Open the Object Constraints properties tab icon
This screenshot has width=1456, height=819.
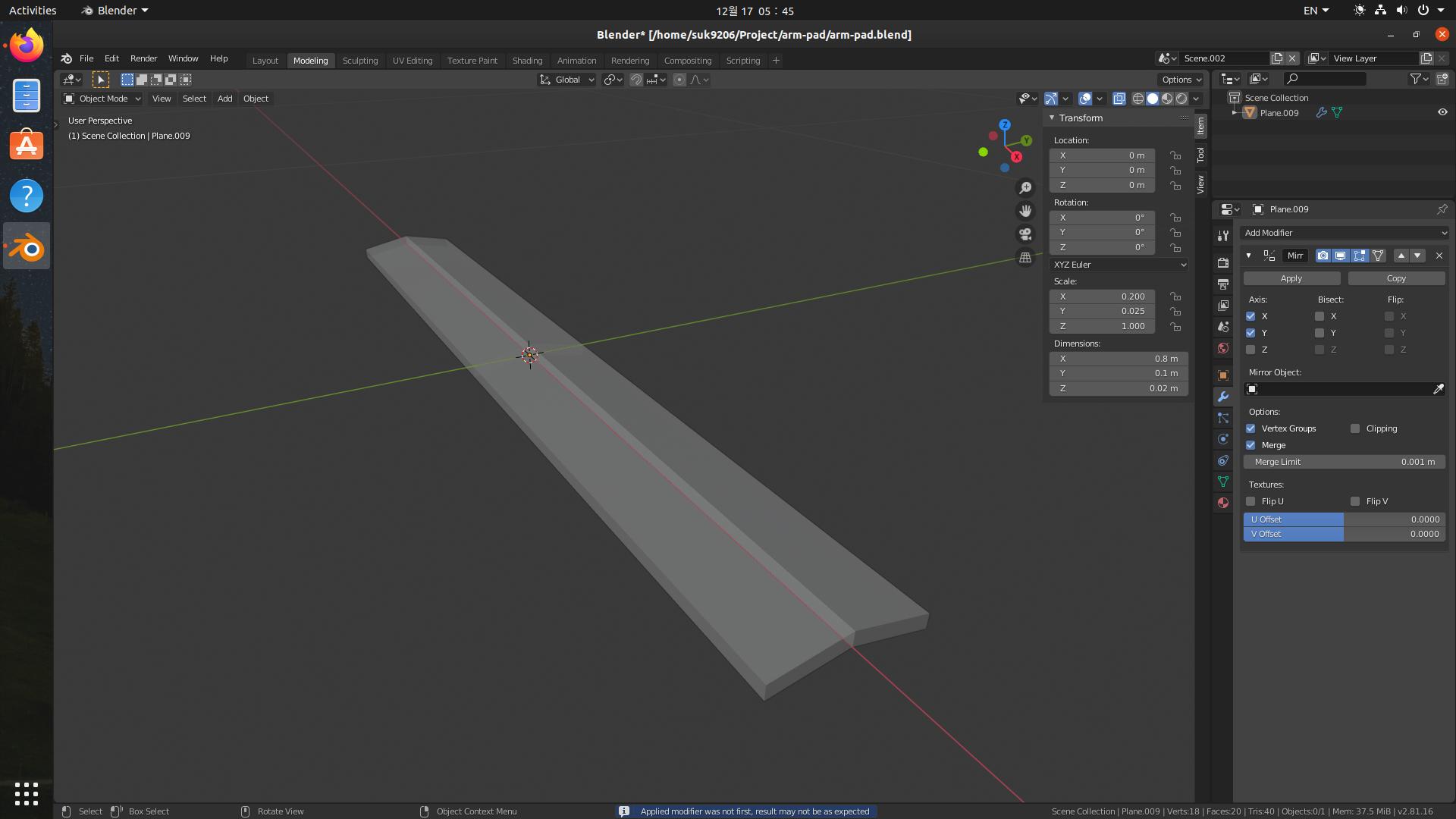click(x=1222, y=460)
